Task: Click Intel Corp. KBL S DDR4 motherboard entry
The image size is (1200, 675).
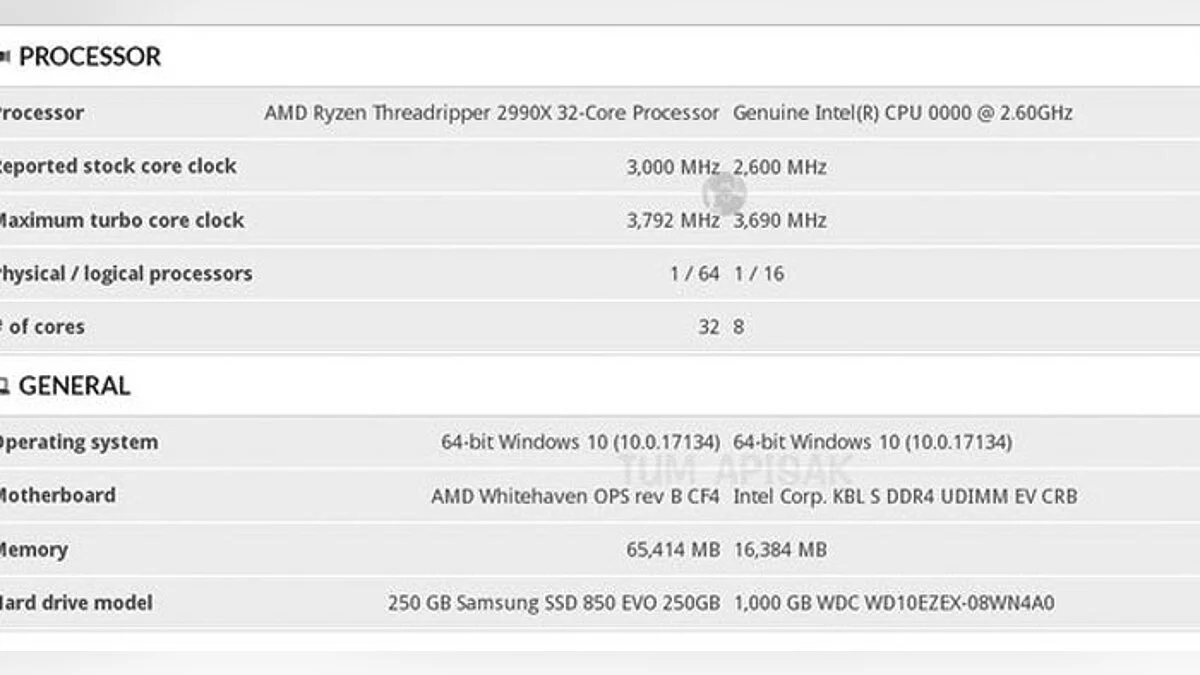Action: 905,496
